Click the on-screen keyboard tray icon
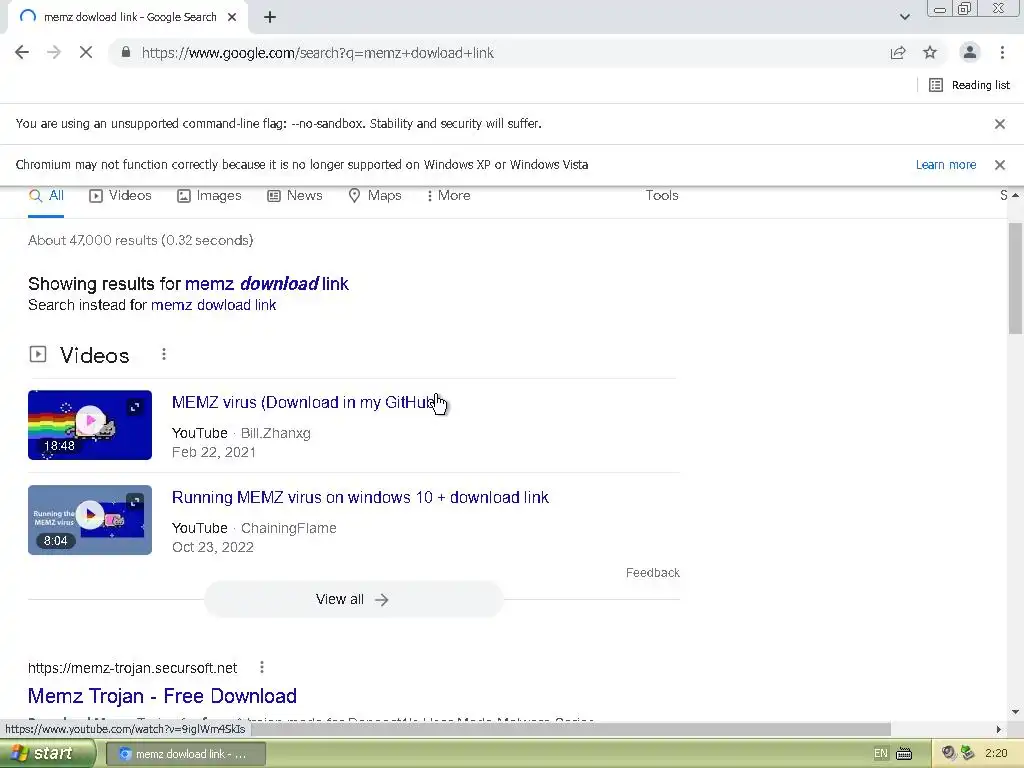1024x768 pixels. [904, 754]
